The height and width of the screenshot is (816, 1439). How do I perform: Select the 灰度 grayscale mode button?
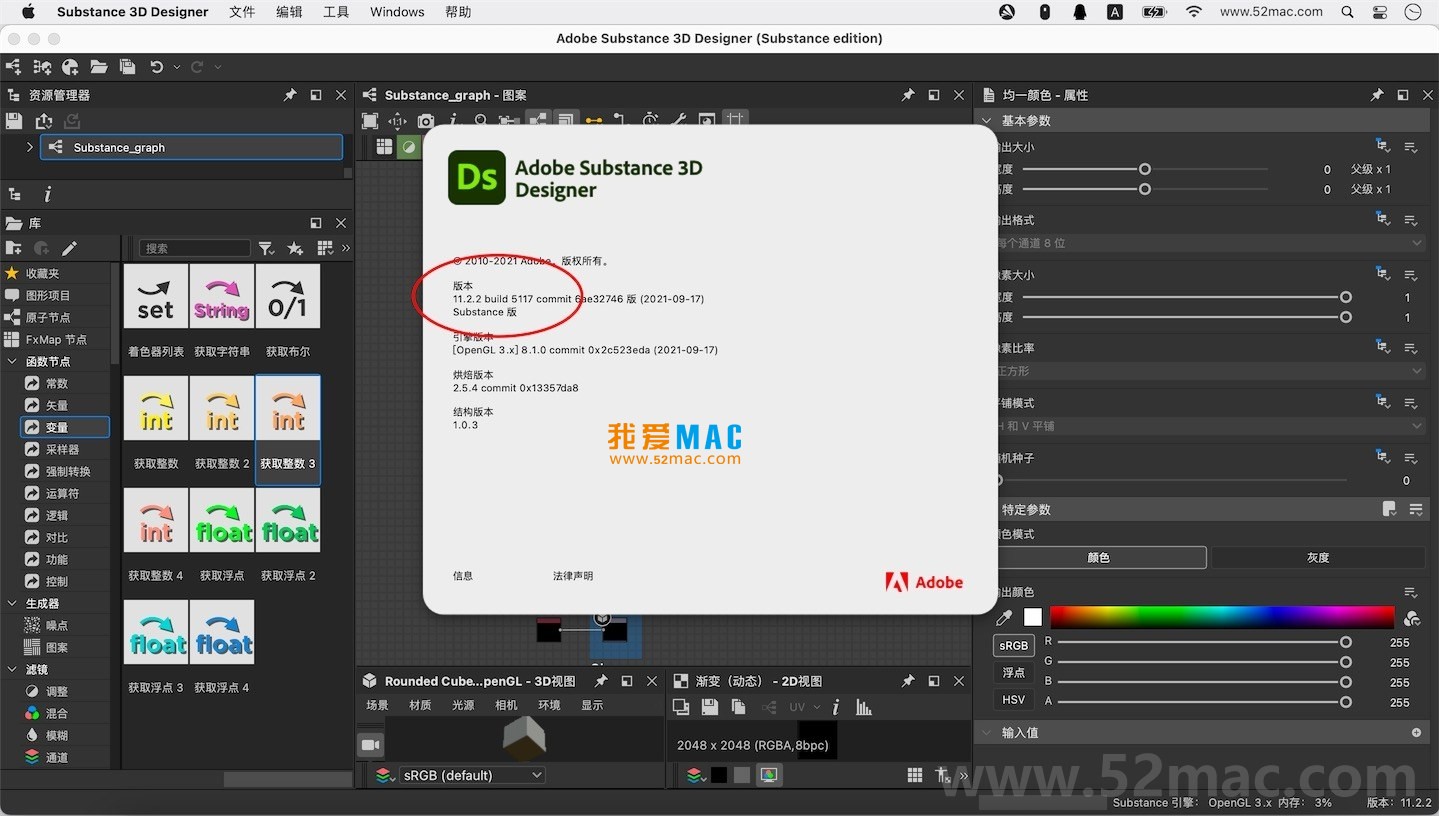(1318, 557)
